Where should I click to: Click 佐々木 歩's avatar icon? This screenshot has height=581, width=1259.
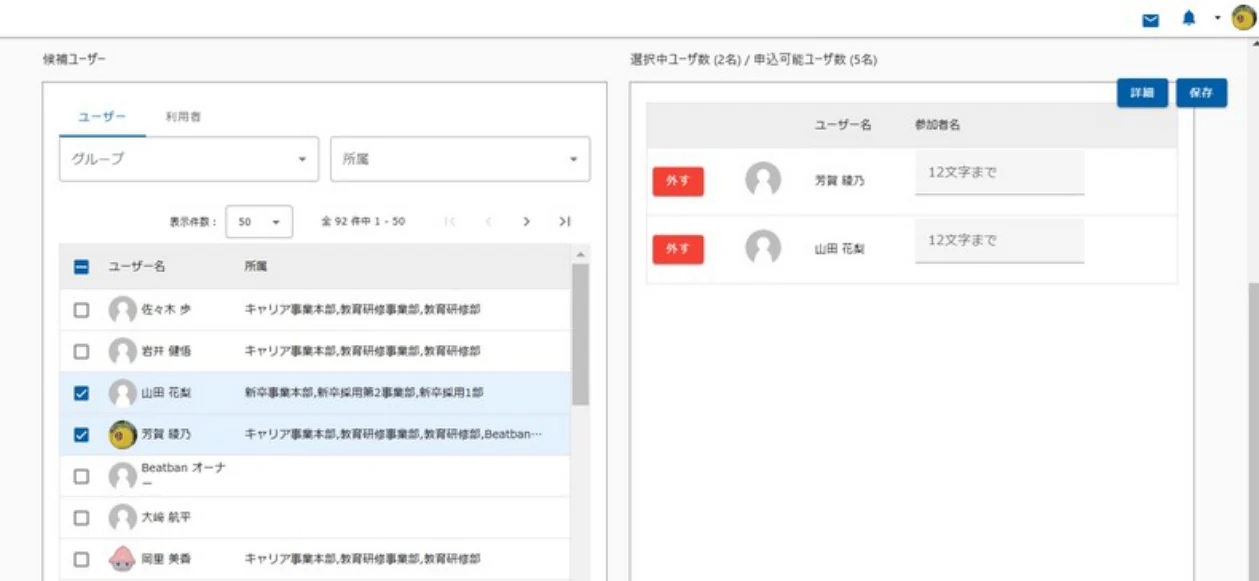[122, 310]
